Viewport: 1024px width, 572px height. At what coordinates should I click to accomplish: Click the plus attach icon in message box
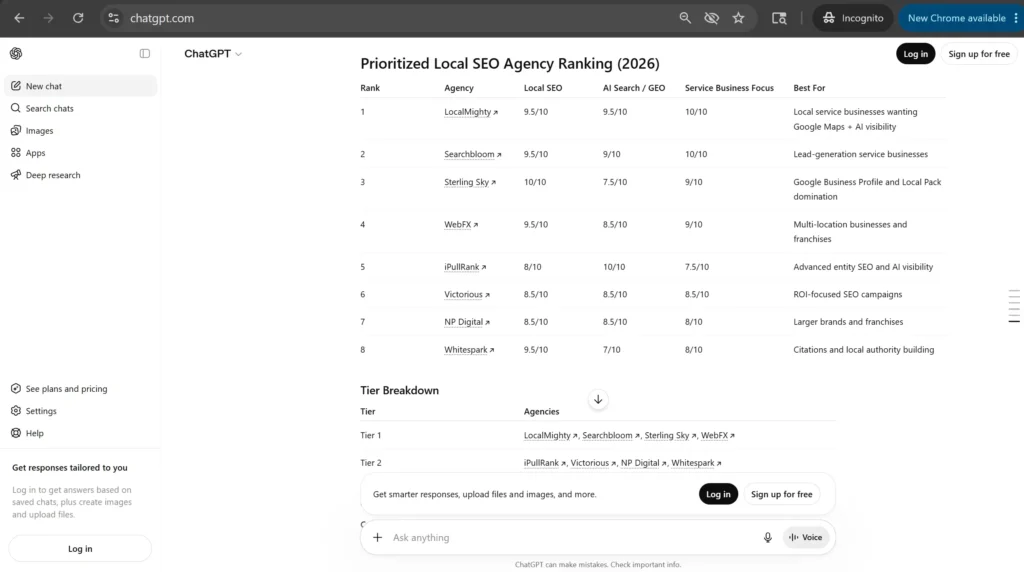377,537
